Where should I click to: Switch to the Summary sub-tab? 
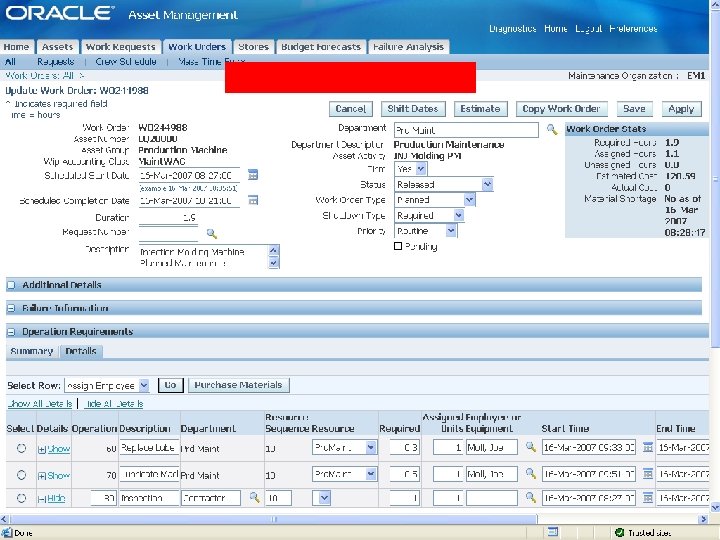[x=31, y=351]
